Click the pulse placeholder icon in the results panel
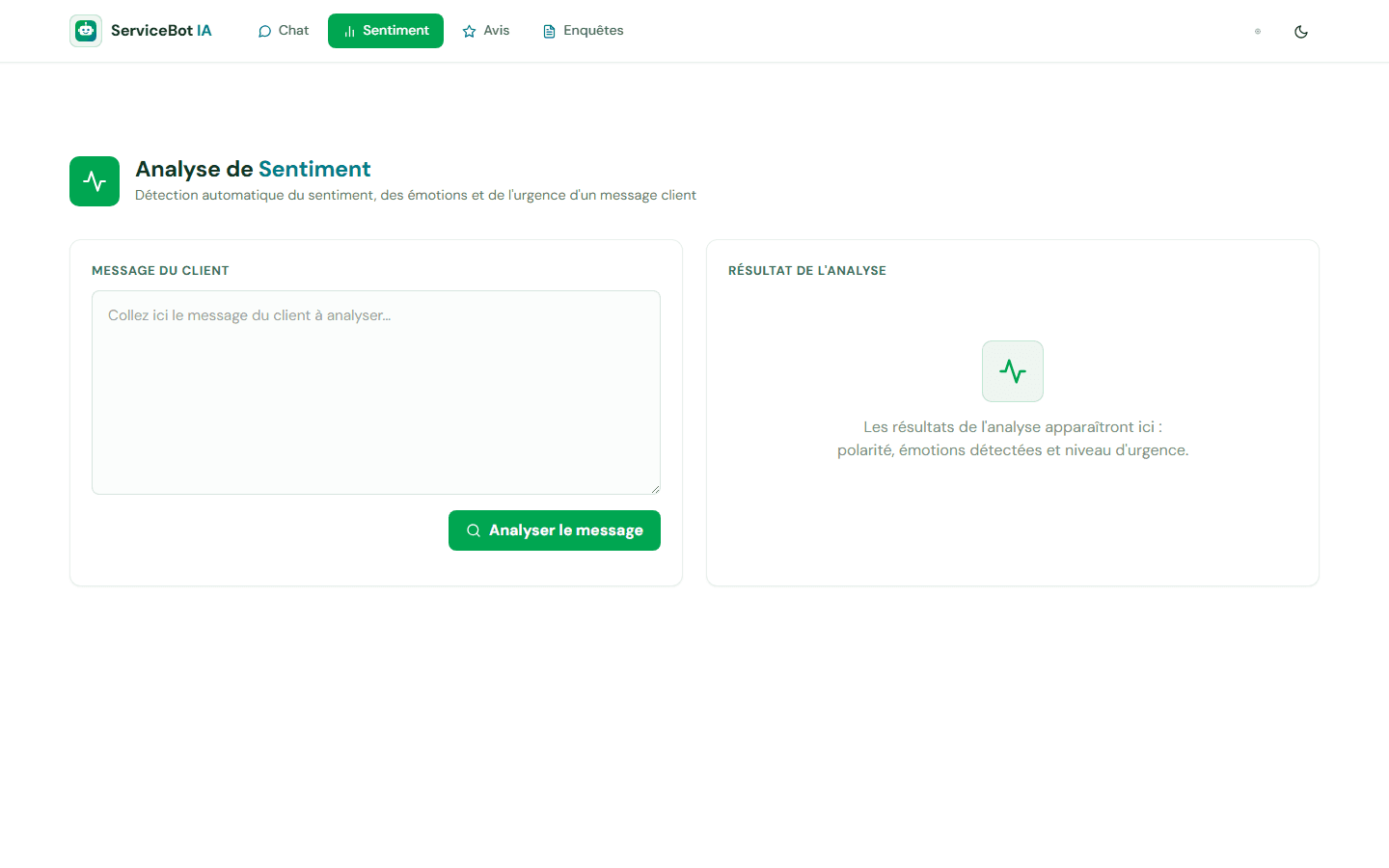This screenshot has width=1389, height=868. [x=1013, y=371]
